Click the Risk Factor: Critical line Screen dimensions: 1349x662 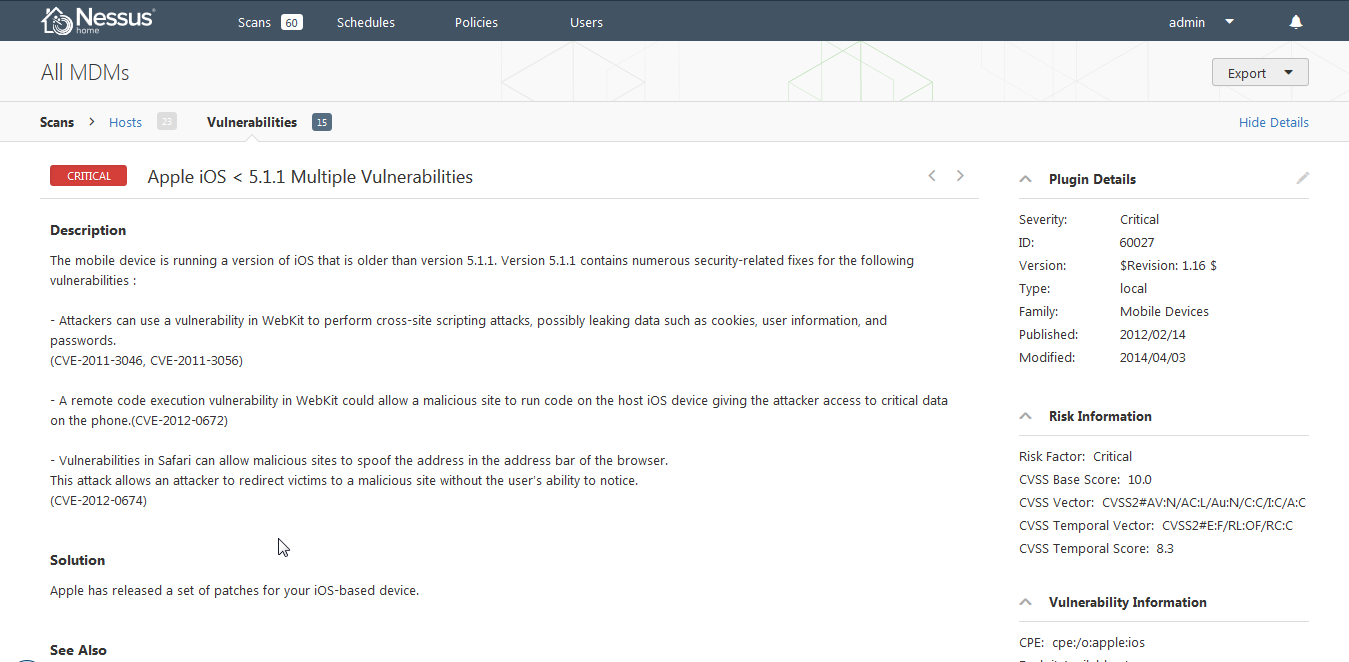(1075, 456)
